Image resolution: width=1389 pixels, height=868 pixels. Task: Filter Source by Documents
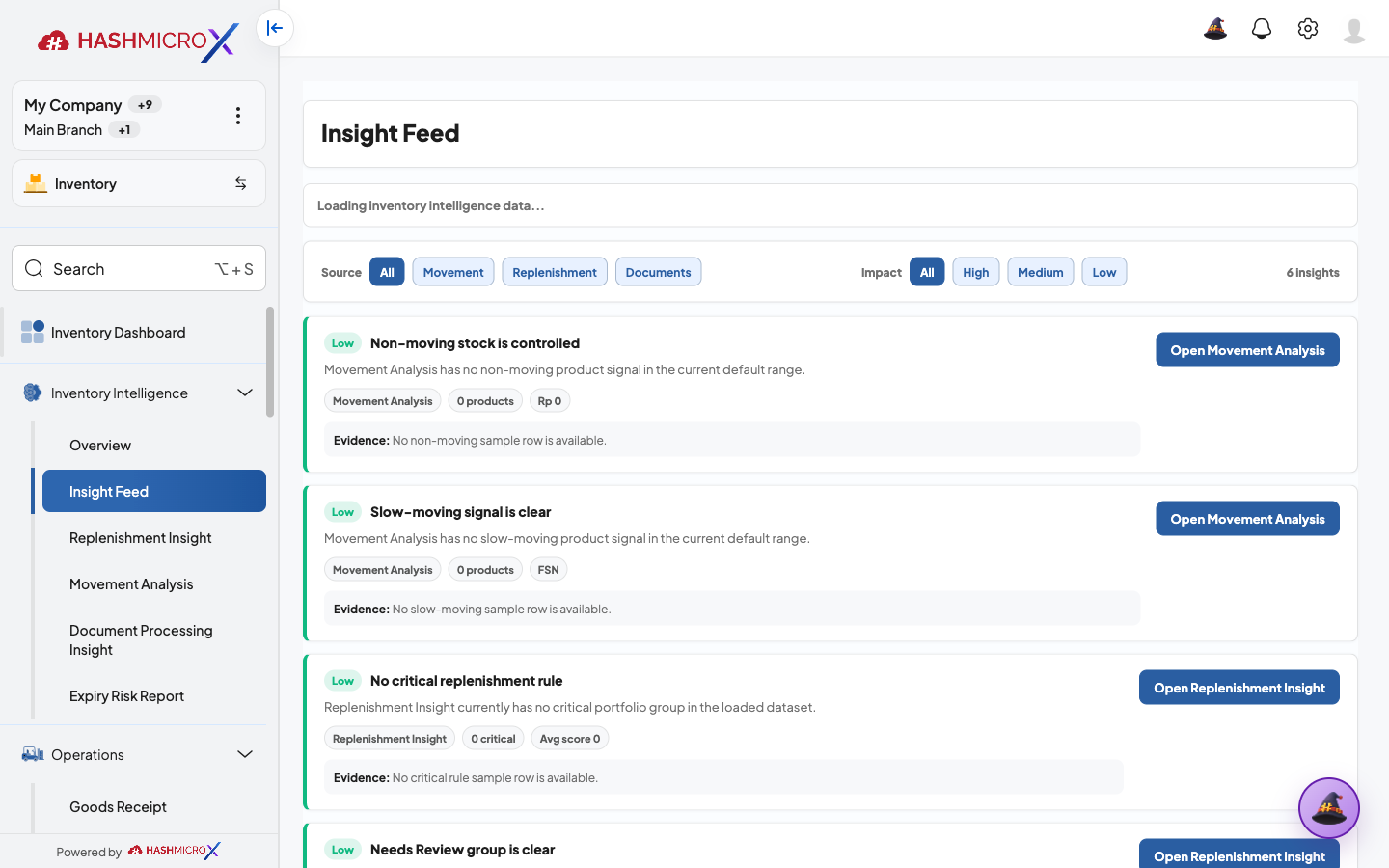click(x=658, y=272)
